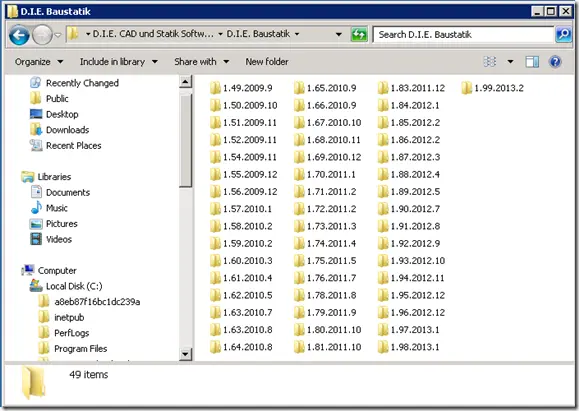The image size is (579, 411).
Task: Select Recently Changed in navigation pane
Action: click(74, 83)
